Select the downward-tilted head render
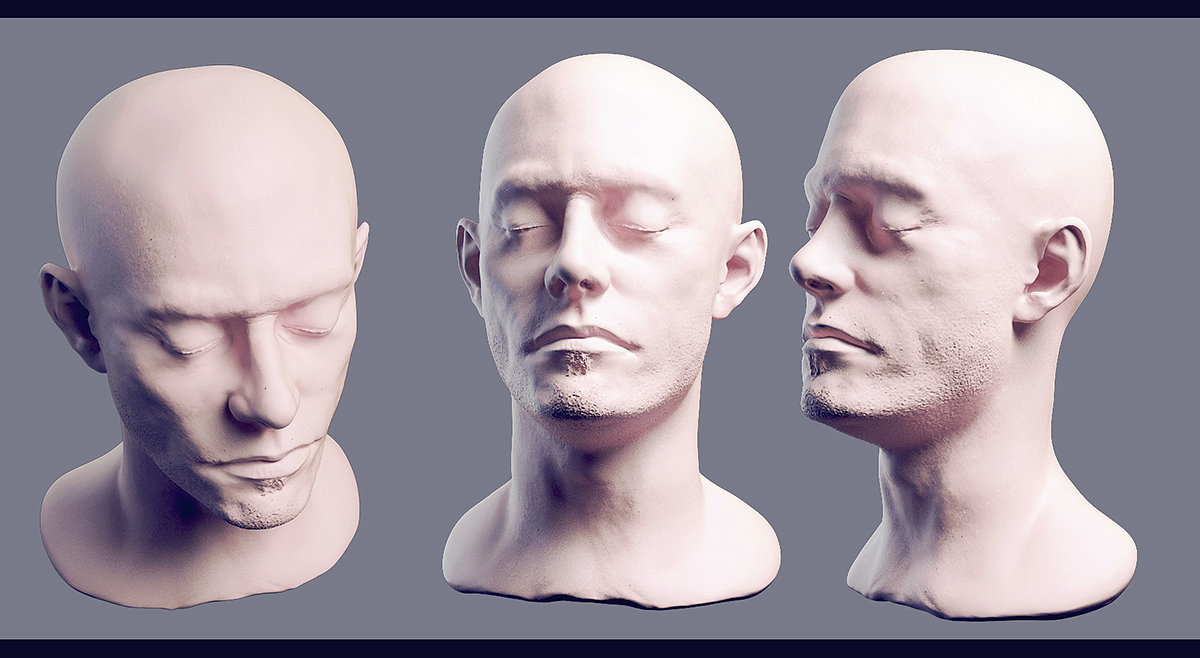Image resolution: width=1200 pixels, height=658 pixels. 204,336
